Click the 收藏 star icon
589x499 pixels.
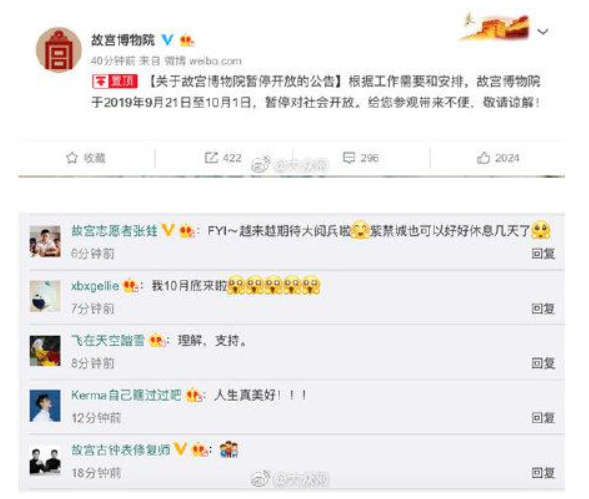coord(72,158)
